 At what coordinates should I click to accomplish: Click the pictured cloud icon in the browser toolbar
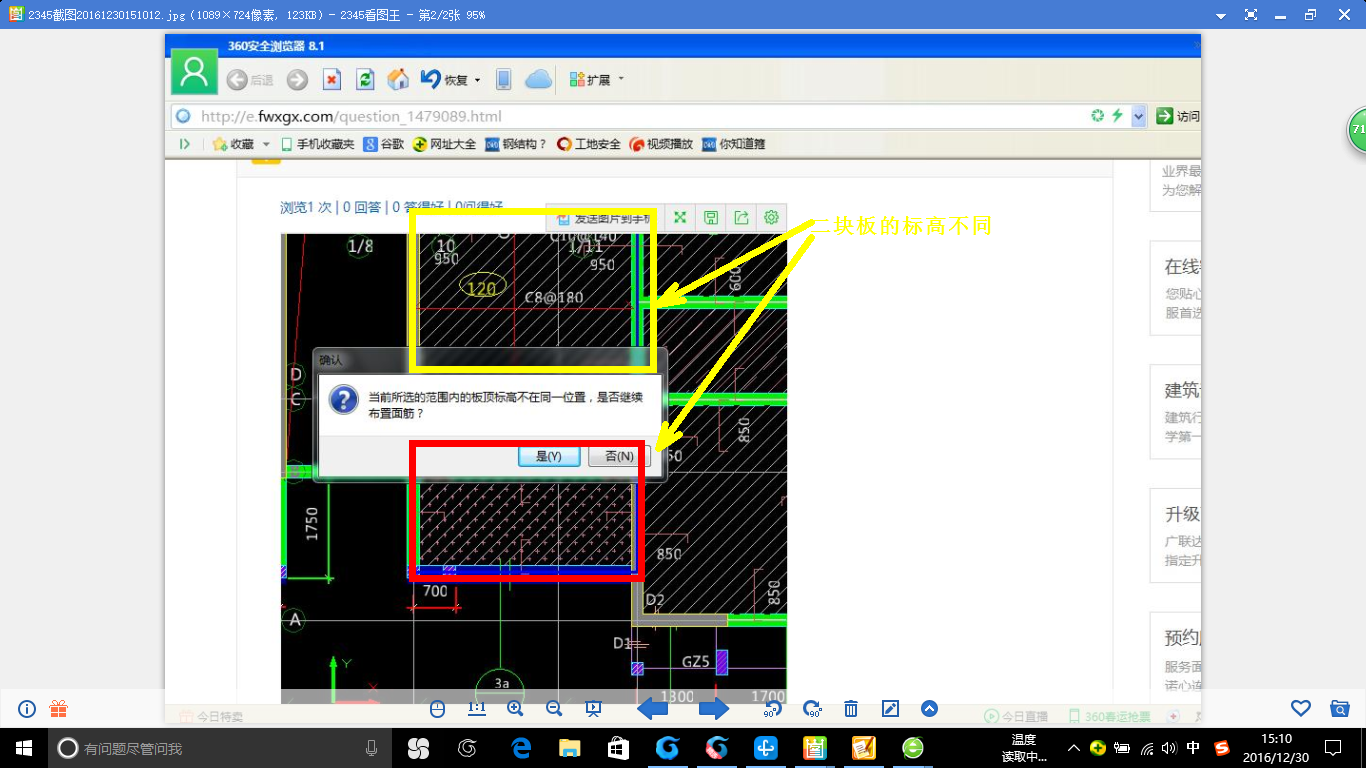[538, 80]
